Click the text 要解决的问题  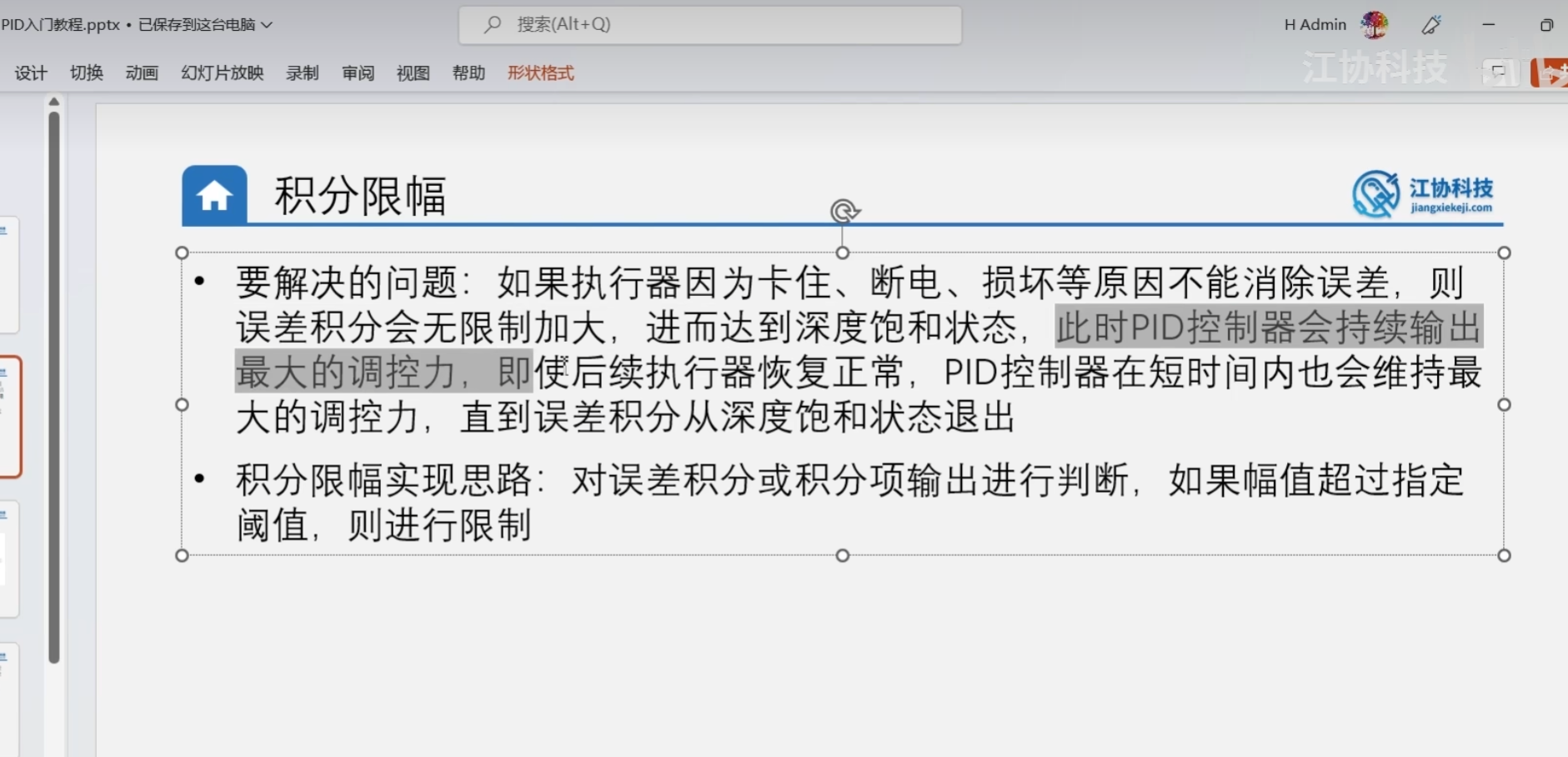point(347,283)
